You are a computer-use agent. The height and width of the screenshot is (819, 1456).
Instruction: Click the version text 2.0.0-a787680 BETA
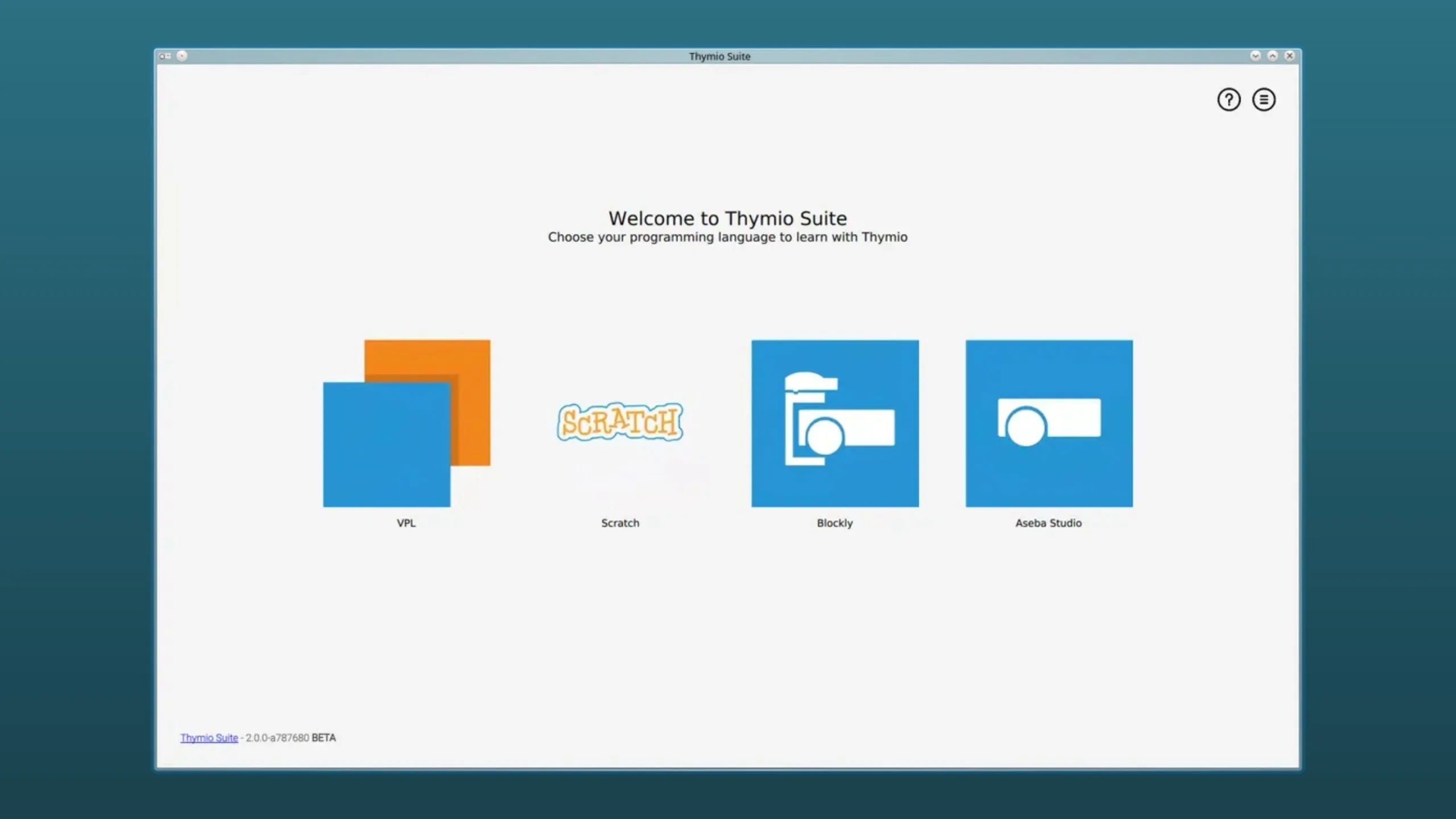coord(291,738)
